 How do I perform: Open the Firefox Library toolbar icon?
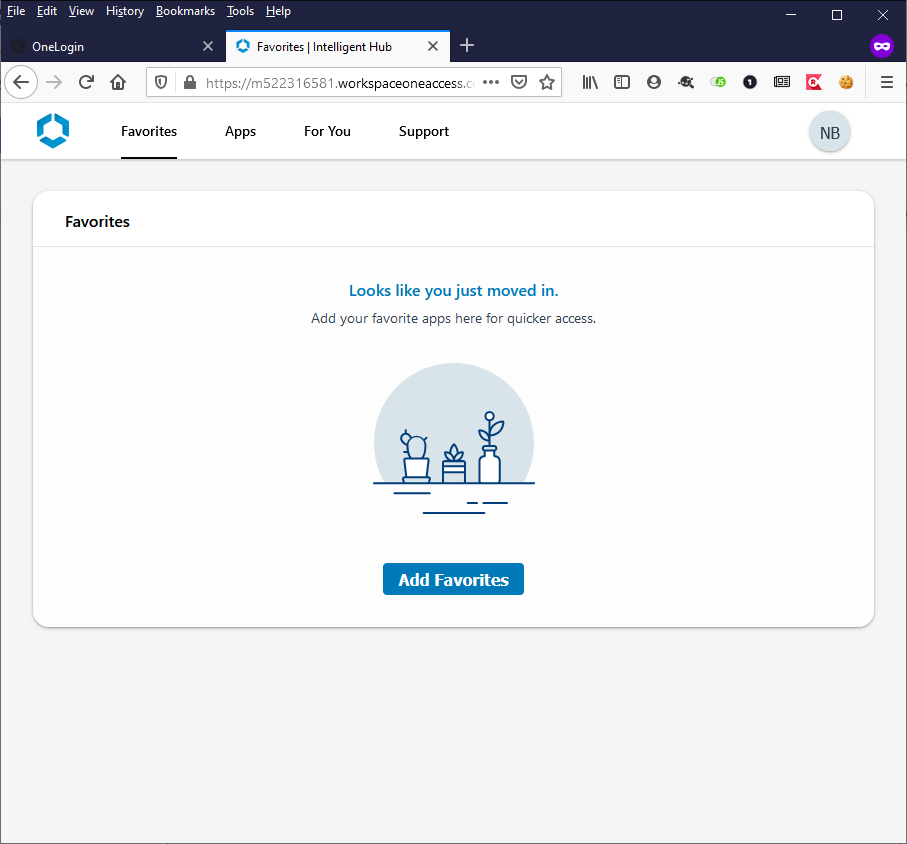point(590,82)
